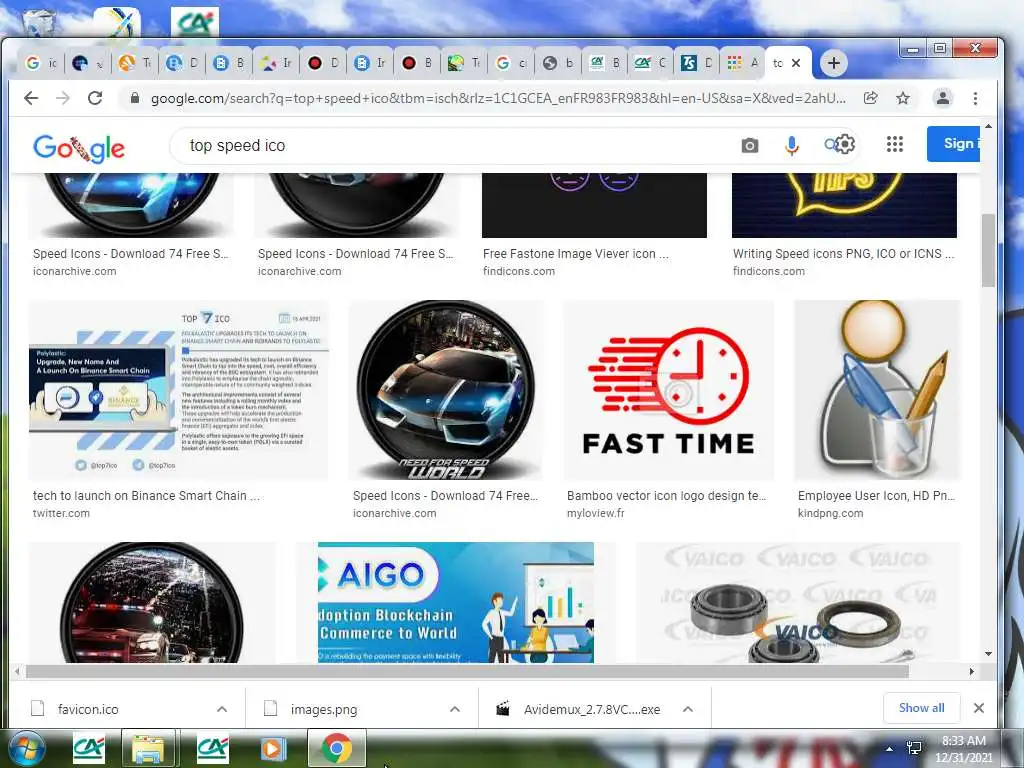Screen dimensions: 1024x768
Task: Click the Chrome icon in the taskbar
Action: 336,749
